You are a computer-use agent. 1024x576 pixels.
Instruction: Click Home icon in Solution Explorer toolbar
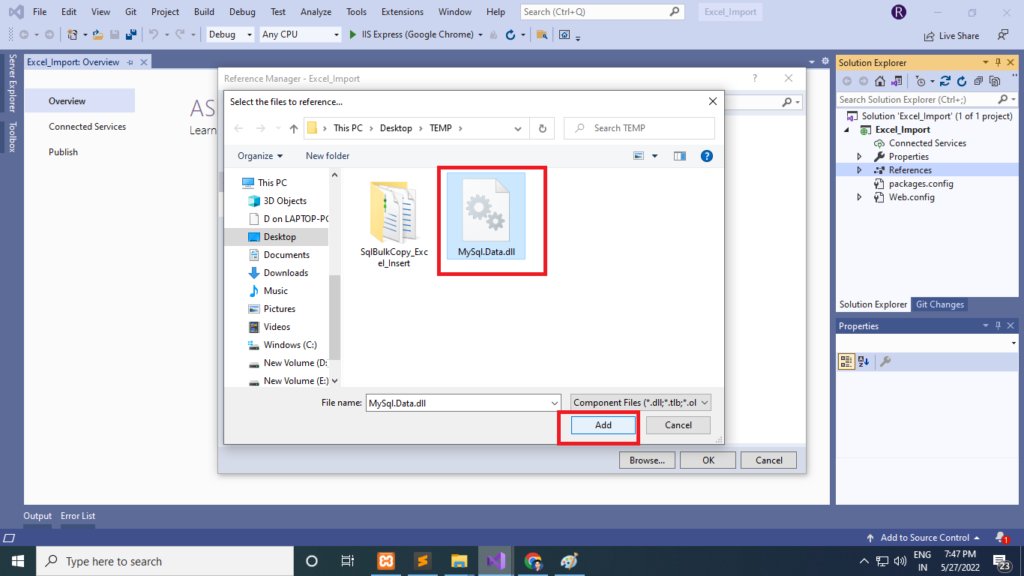click(x=880, y=82)
